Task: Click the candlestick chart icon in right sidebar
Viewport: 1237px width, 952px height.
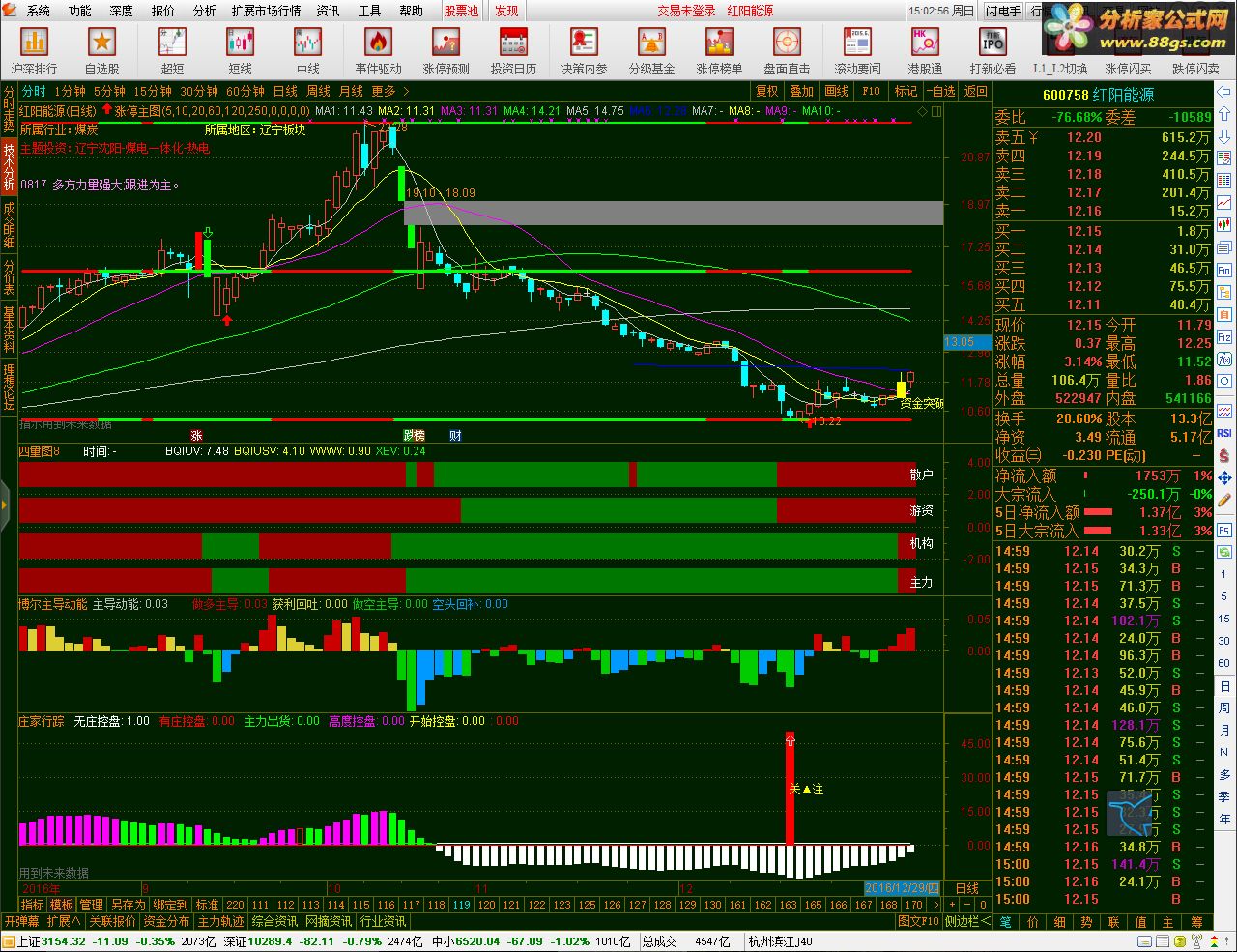Action: 1224,225
